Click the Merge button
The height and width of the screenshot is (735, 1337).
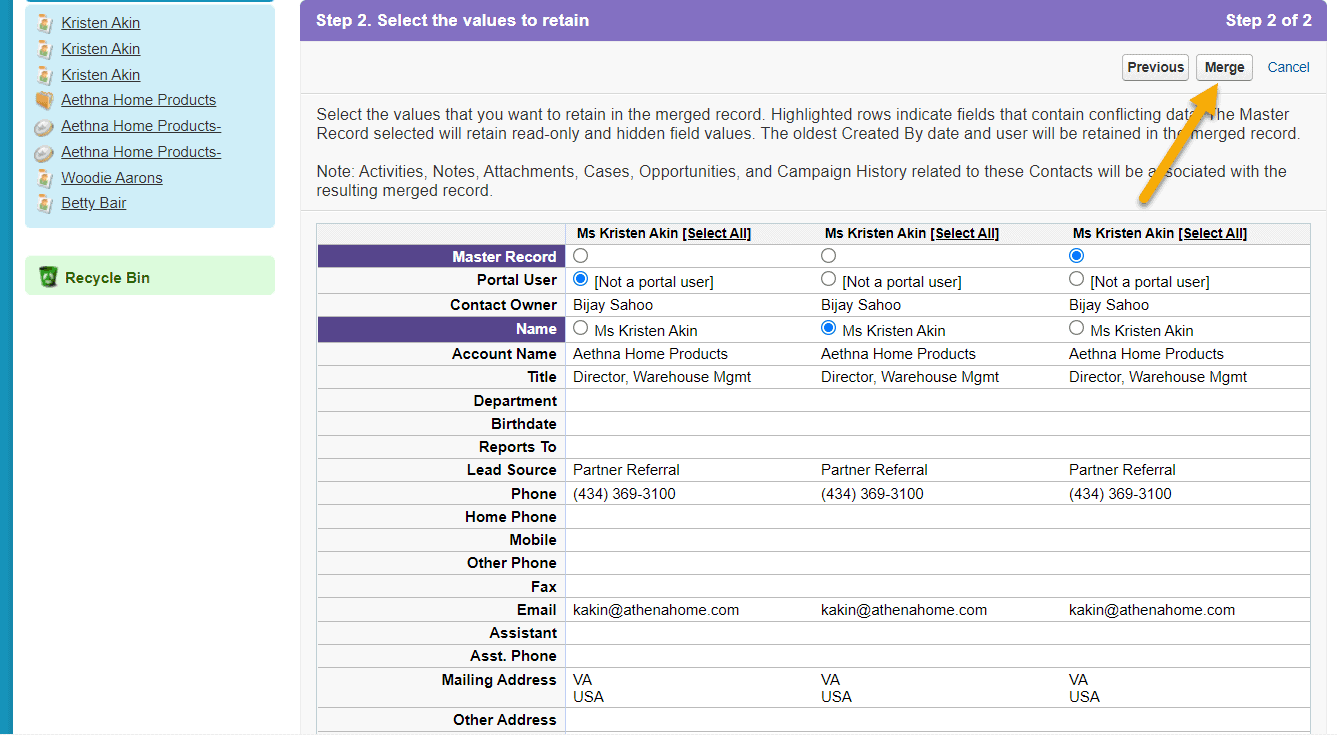point(1224,67)
